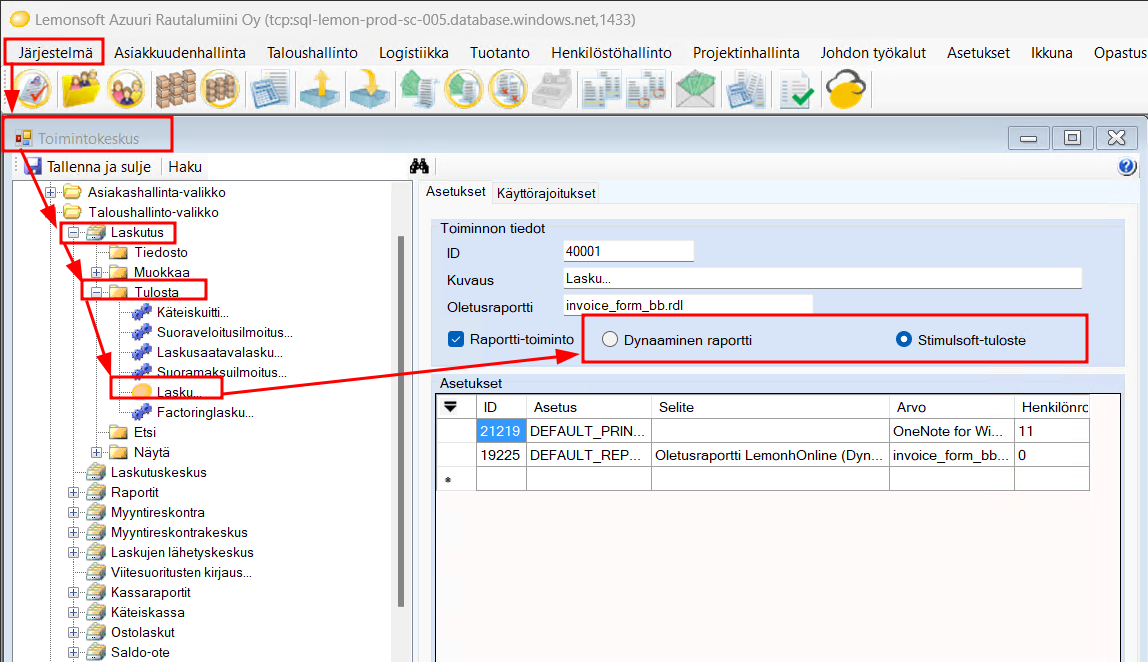Select the Dynaaminen raportti radio button
This screenshot has height=662, width=1148.
click(x=610, y=340)
